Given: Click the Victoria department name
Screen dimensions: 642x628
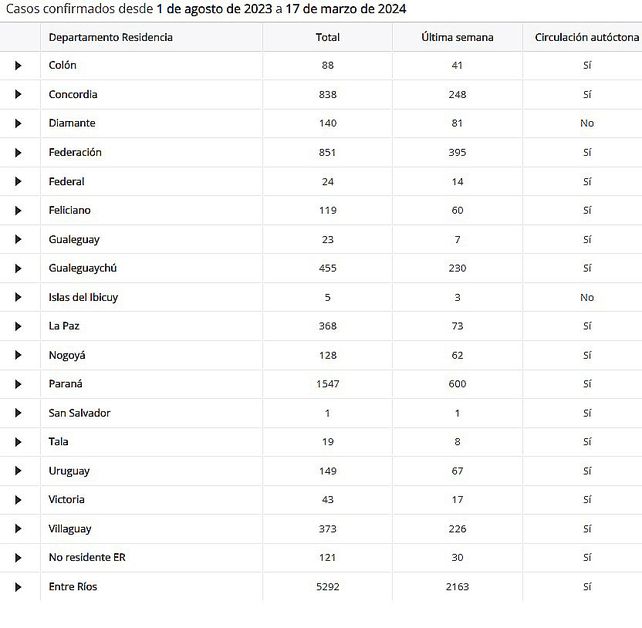Looking at the screenshot, I should pyautogui.click(x=67, y=500).
